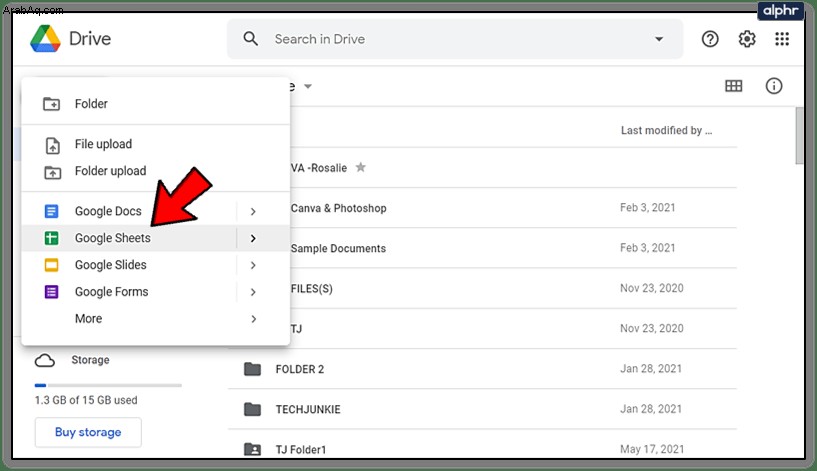Choose Folder upload from the menu
This screenshot has width=817, height=471.
155,171
